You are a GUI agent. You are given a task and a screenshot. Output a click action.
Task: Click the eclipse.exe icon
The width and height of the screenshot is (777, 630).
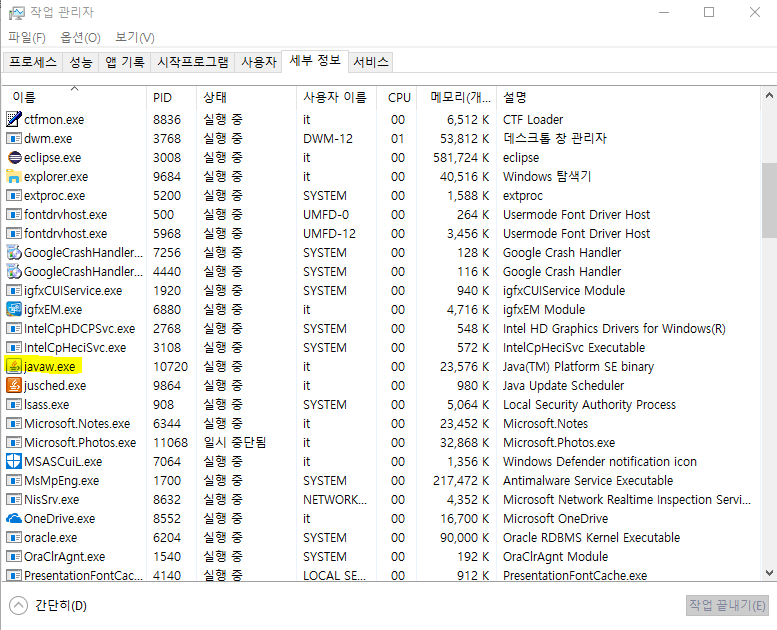coord(14,158)
